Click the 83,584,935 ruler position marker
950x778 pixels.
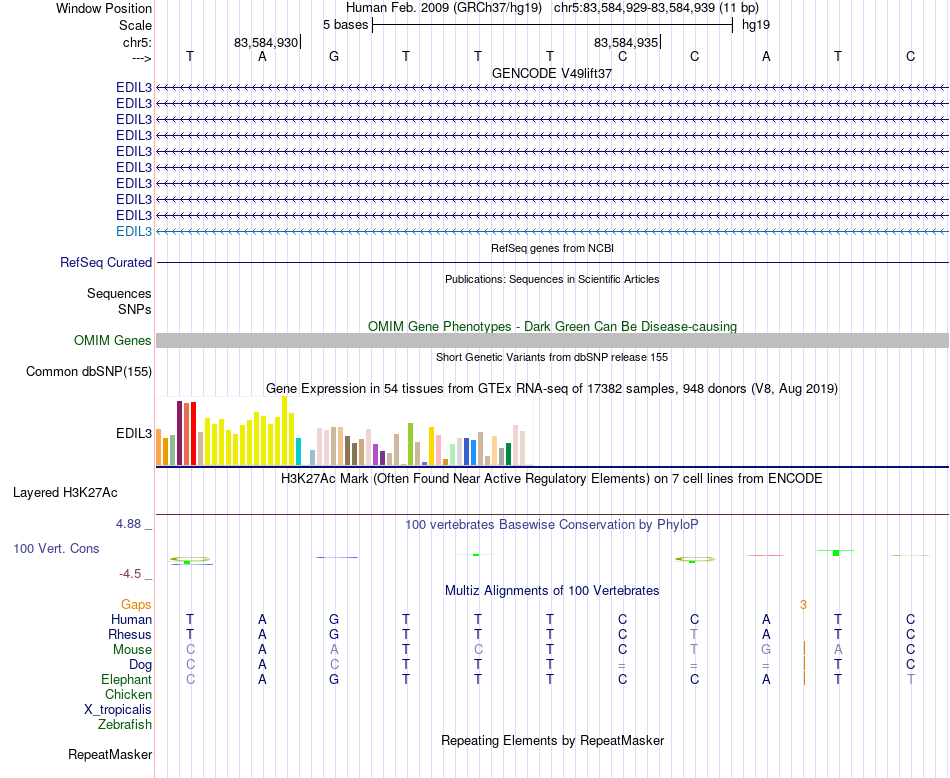pyautogui.click(x=626, y=42)
